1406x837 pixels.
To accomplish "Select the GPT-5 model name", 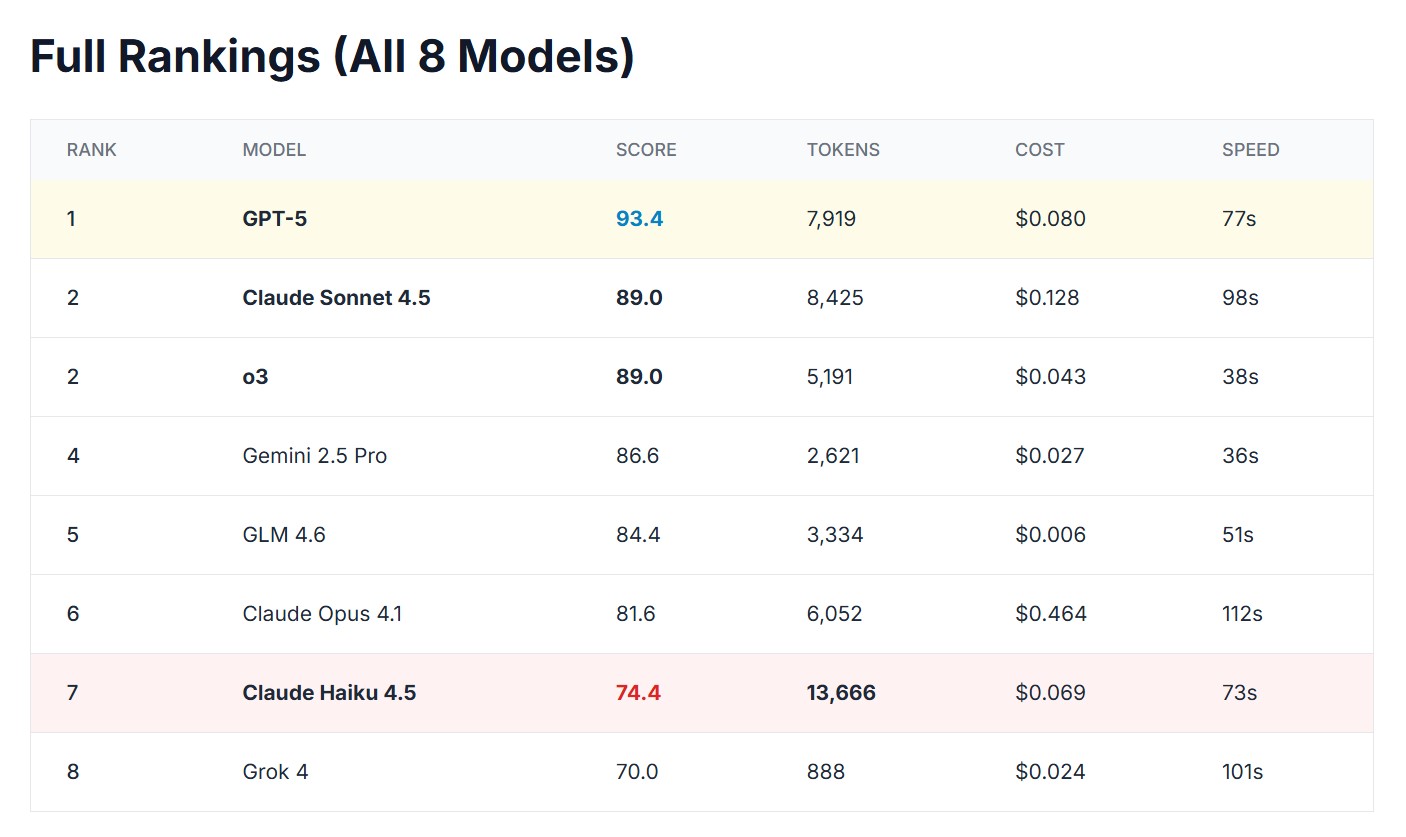I will coord(275,219).
